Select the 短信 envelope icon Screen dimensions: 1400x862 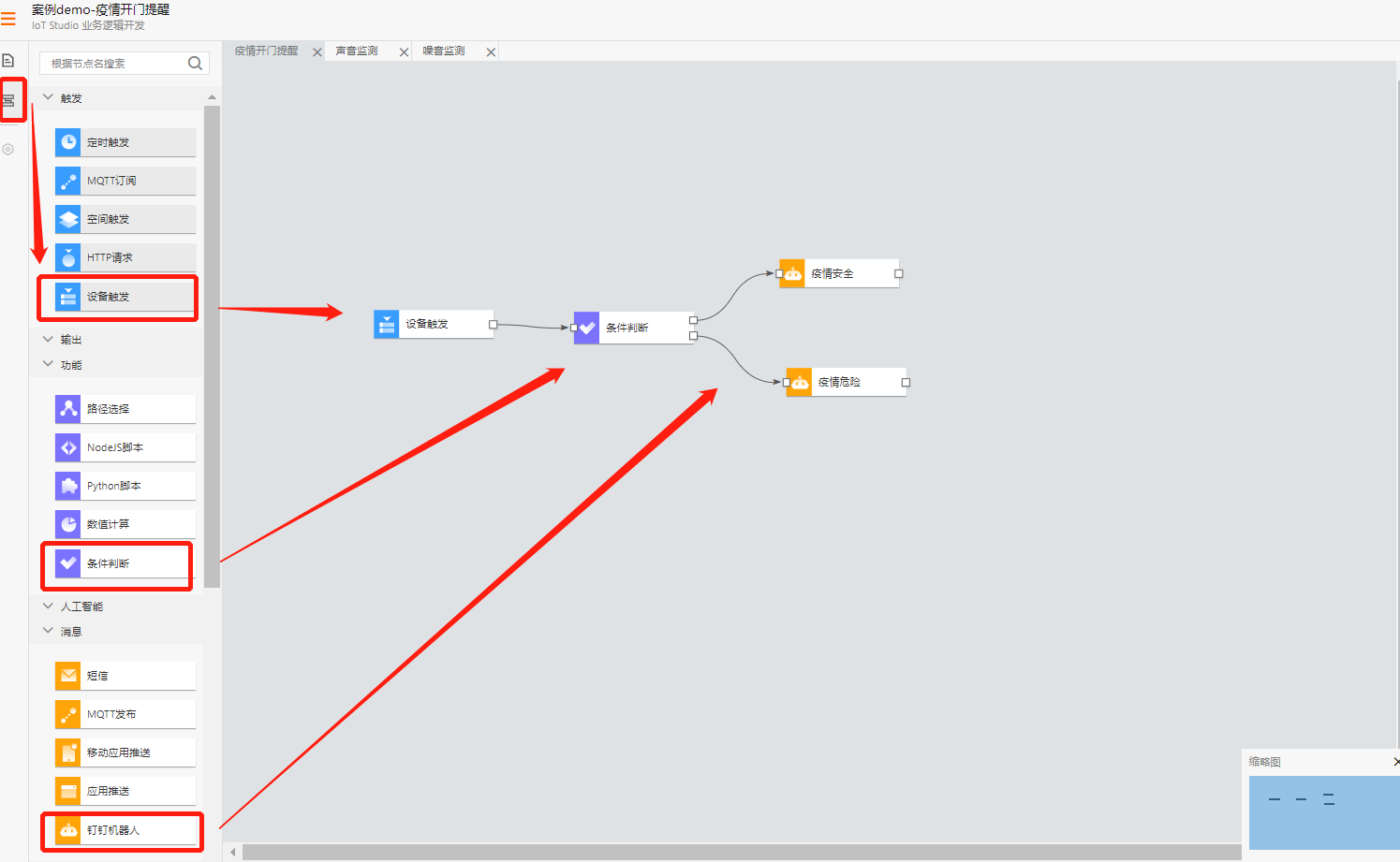point(68,676)
